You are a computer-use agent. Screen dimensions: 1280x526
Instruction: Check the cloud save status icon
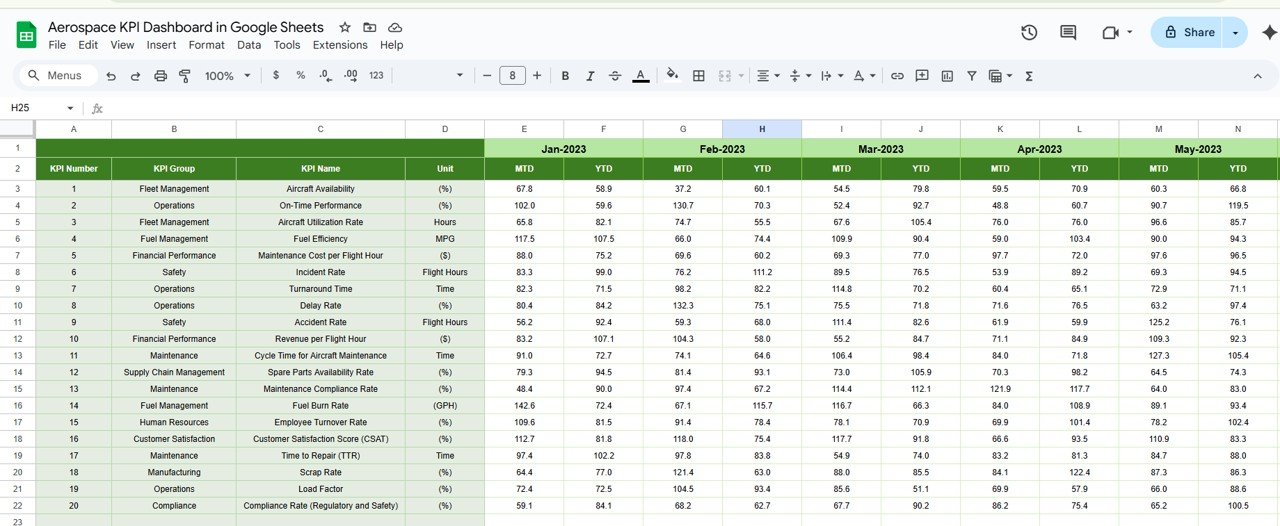coord(395,27)
